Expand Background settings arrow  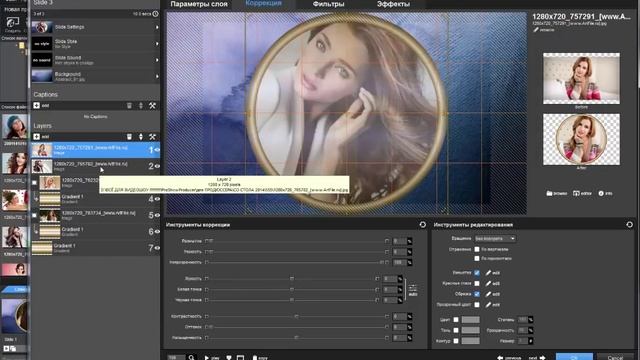(157, 76)
